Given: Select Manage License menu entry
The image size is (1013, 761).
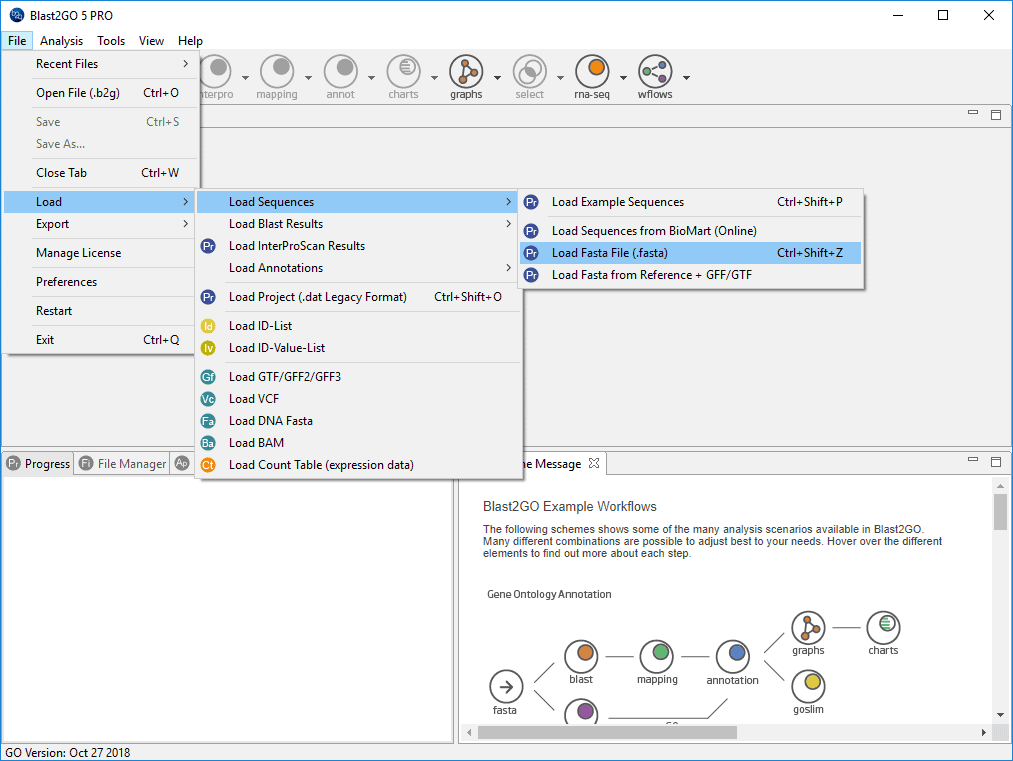Looking at the screenshot, I should (101, 253).
